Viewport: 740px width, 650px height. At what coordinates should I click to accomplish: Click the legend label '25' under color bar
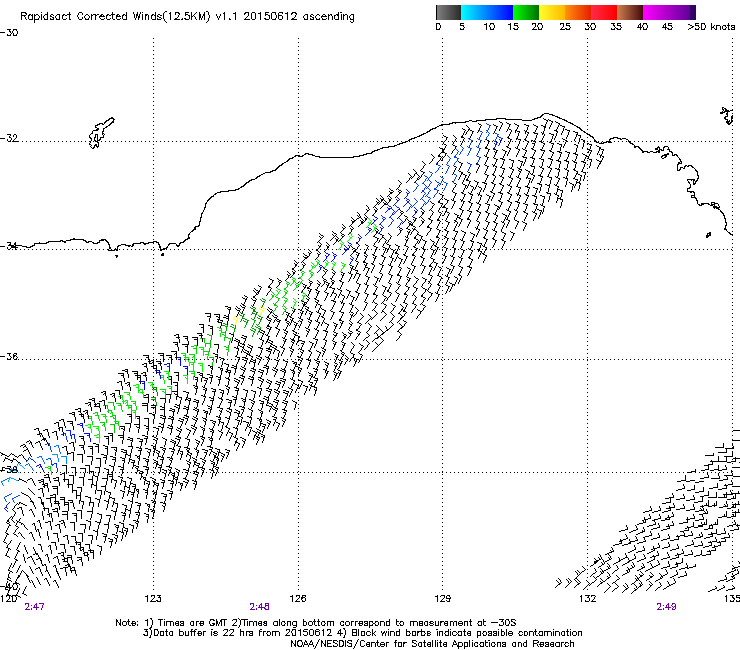pyautogui.click(x=565, y=27)
